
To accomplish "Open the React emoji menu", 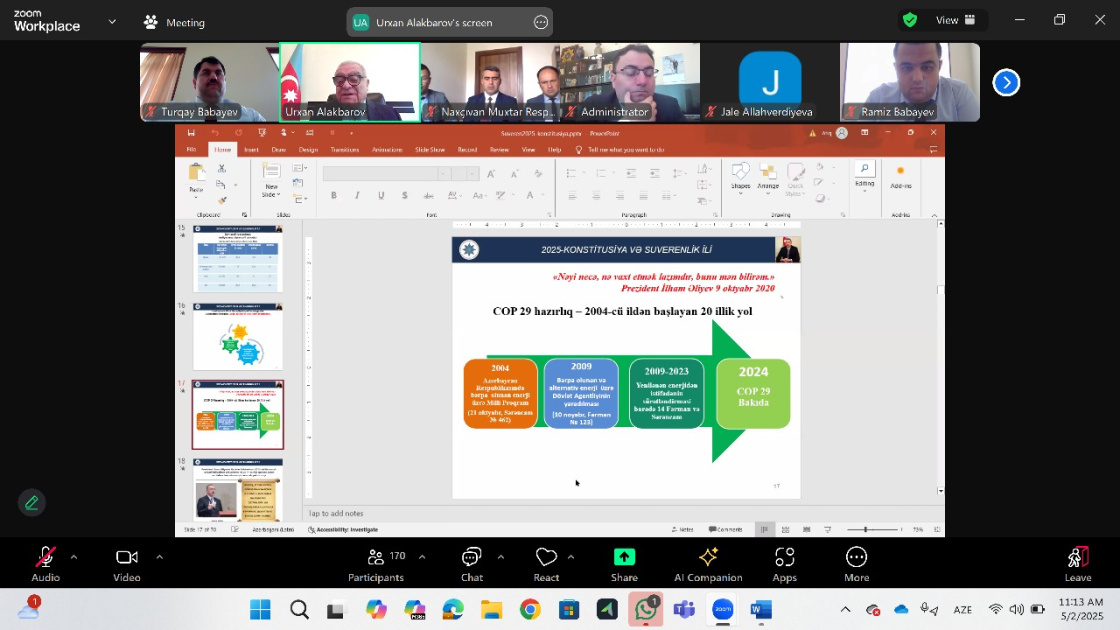I will click(x=546, y=564).
